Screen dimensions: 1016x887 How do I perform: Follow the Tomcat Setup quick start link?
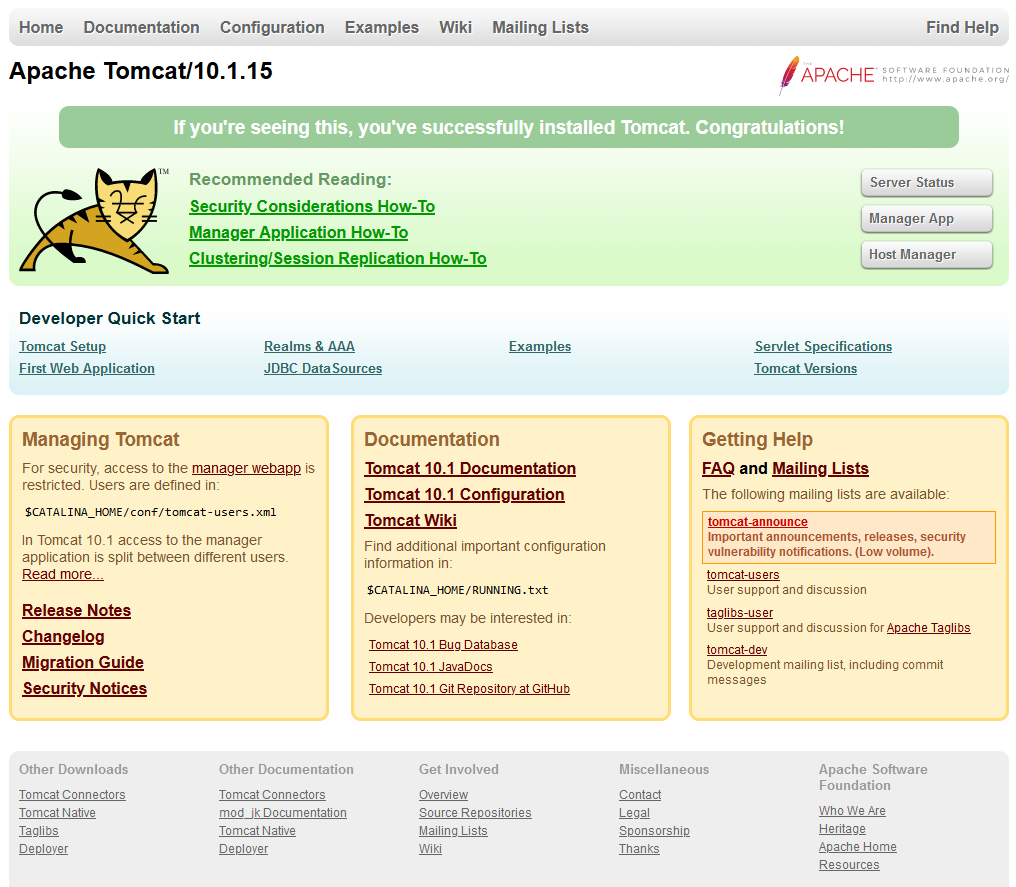(62, 347)
